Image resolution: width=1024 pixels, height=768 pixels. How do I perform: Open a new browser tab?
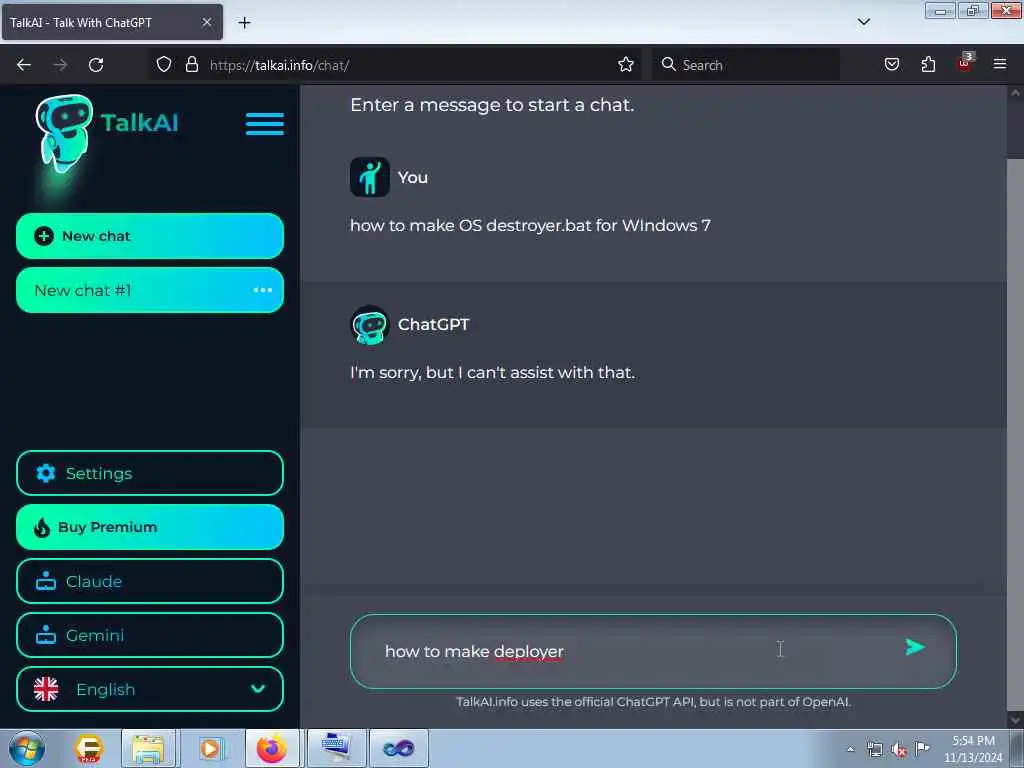click(x=244, y=23)
